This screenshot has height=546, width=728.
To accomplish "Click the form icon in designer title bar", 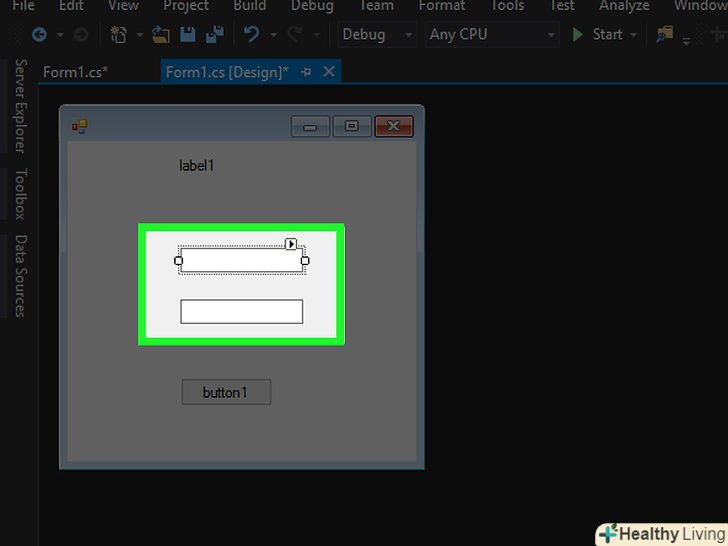I will (x=79, y=126).
